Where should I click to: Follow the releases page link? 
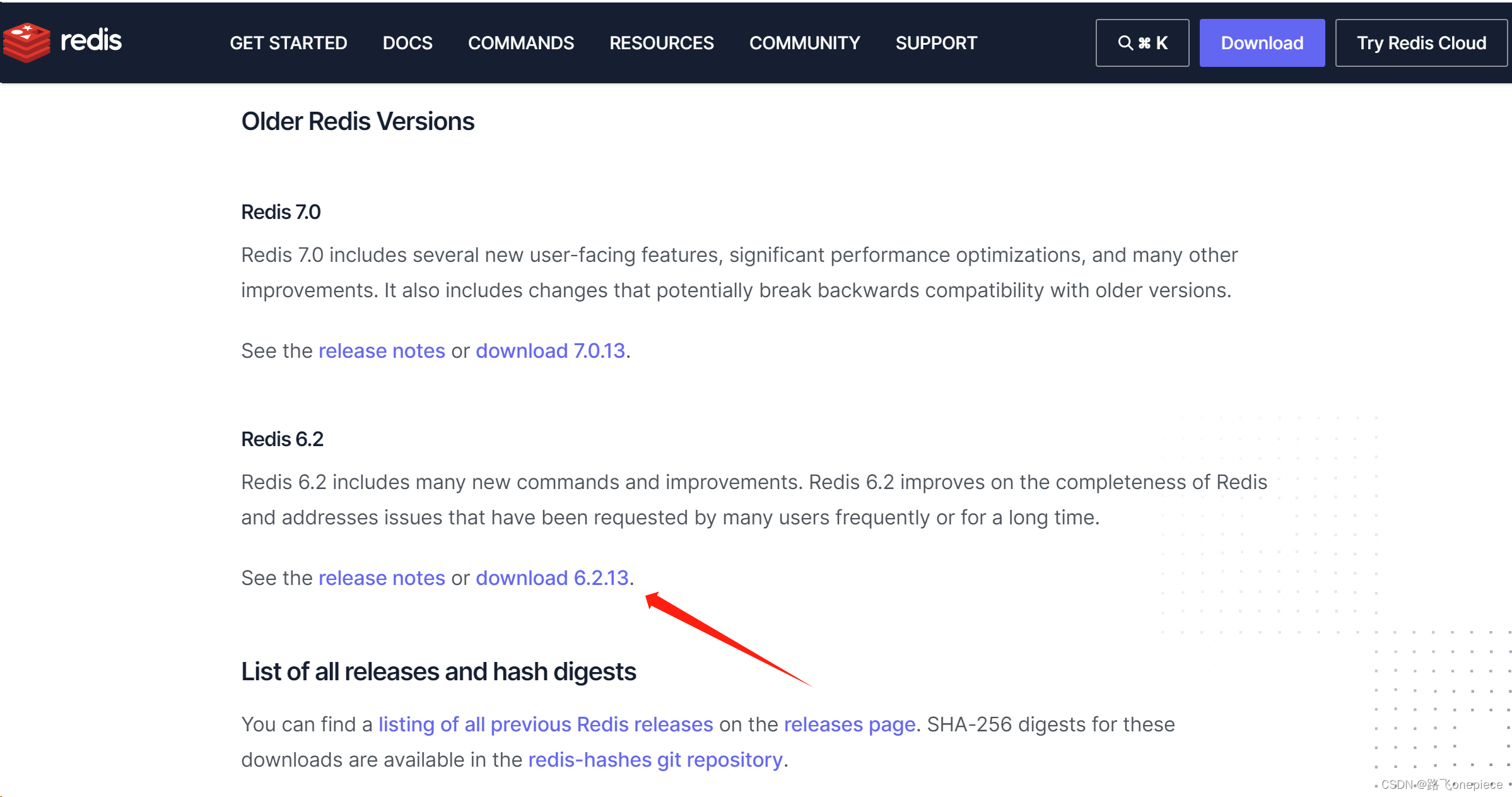(850, 724)
